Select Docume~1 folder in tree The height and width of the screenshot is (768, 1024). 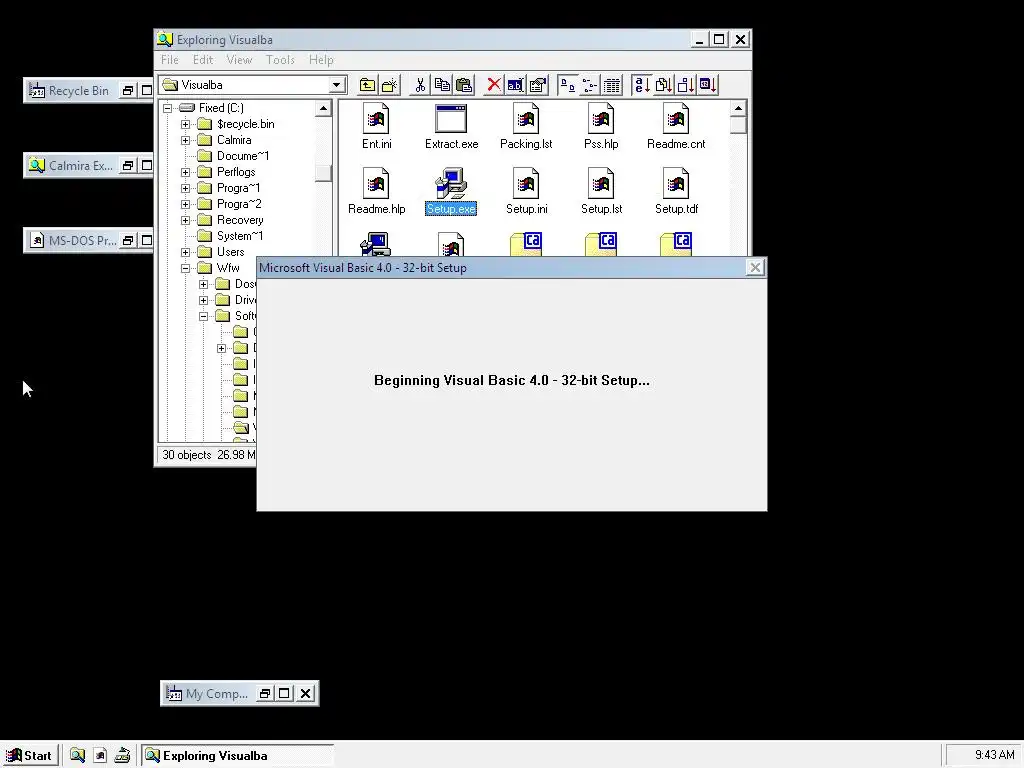pos(242,156)
